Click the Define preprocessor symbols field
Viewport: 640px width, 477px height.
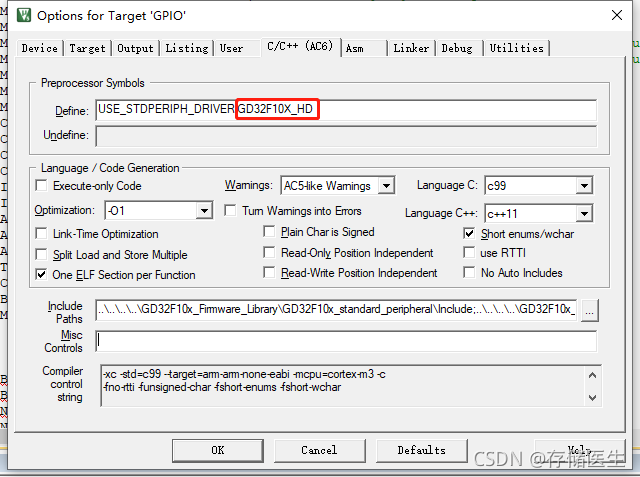346,110
